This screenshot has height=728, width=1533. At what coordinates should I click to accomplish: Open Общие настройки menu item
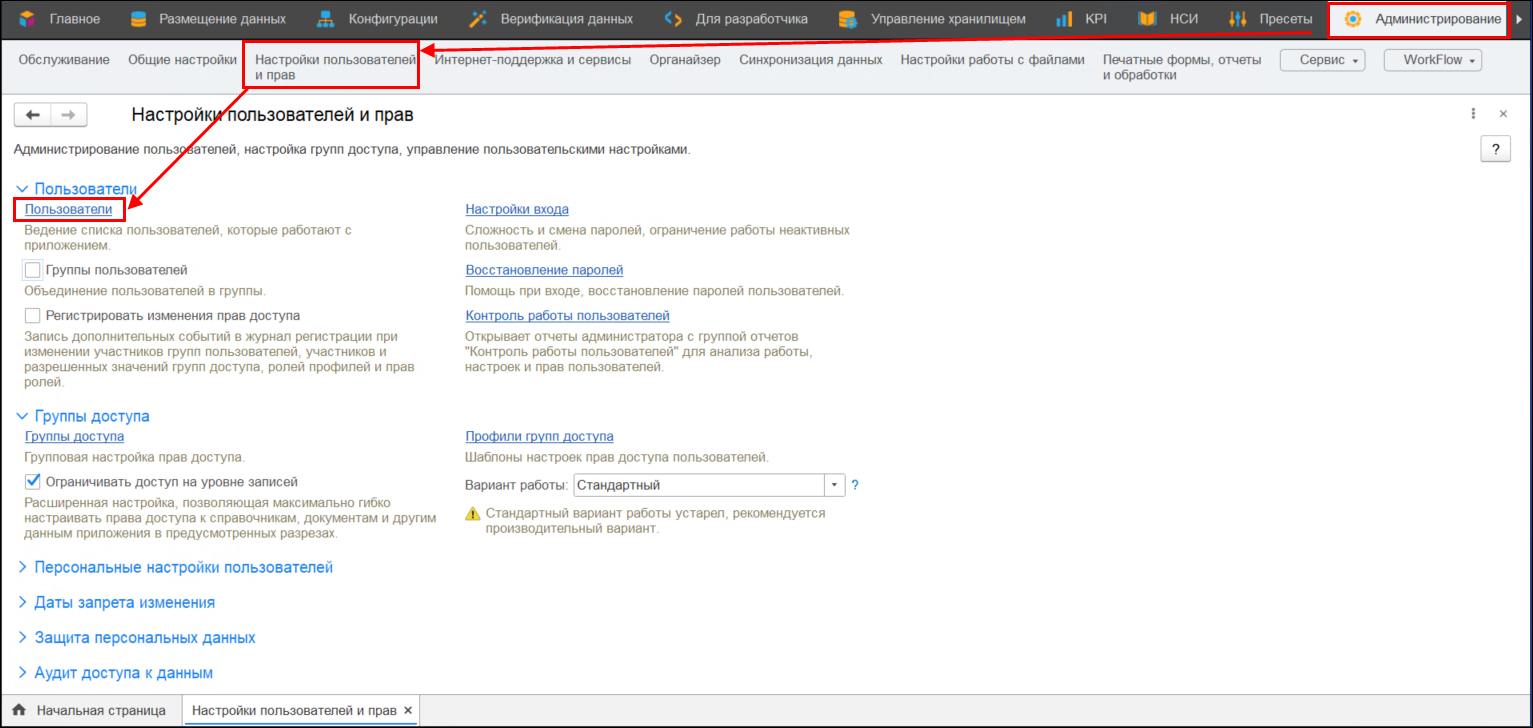pyautogui.click(x=182, y=60)
